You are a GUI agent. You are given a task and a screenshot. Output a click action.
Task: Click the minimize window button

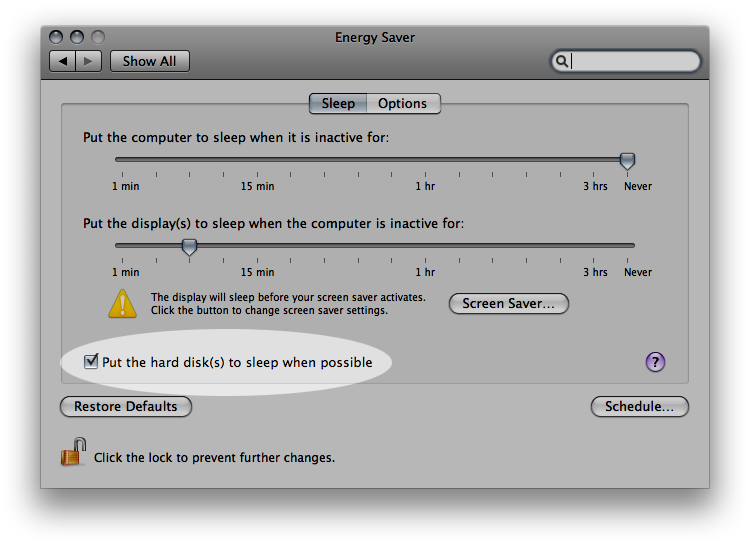click(x=77, y=37)
